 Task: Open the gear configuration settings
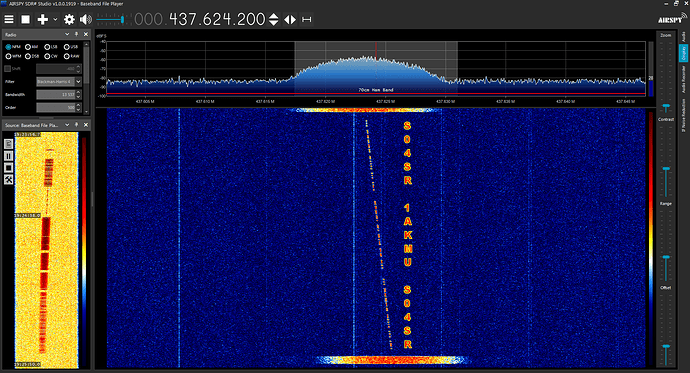tap(69, 19)
